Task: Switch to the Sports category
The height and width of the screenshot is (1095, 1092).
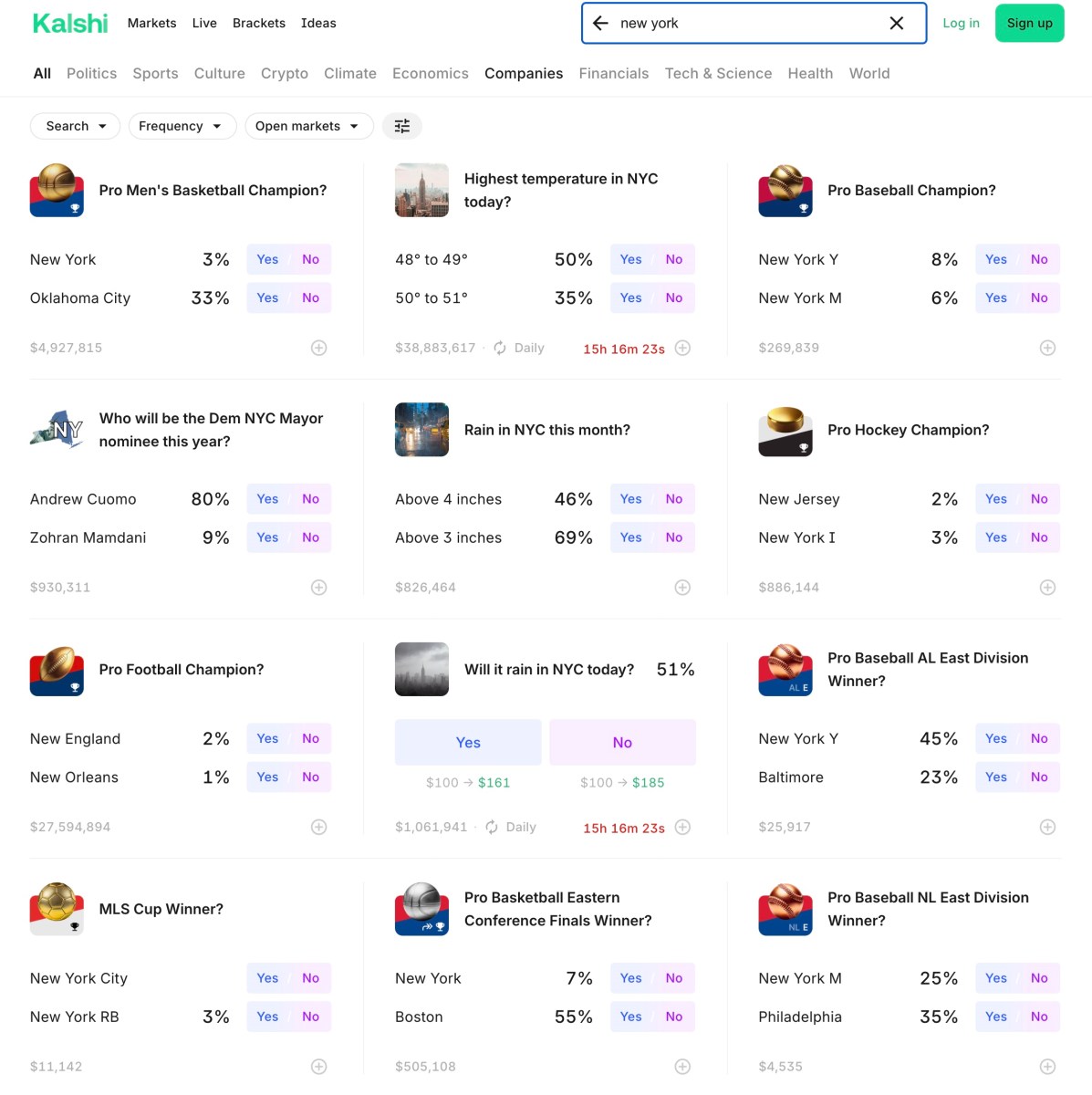Action: click(155, 73)
